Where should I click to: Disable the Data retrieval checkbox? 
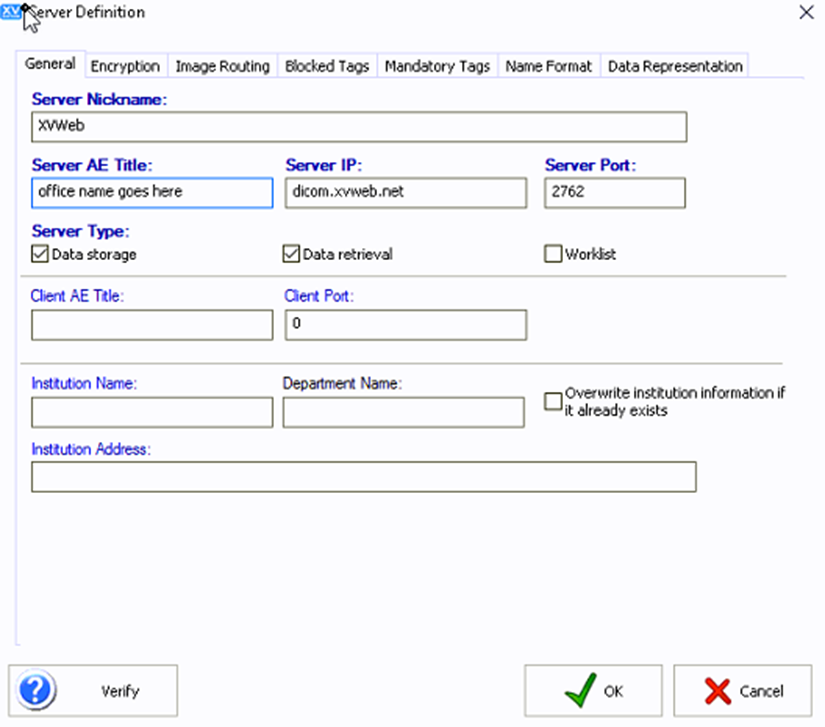(x=291, y=254)
